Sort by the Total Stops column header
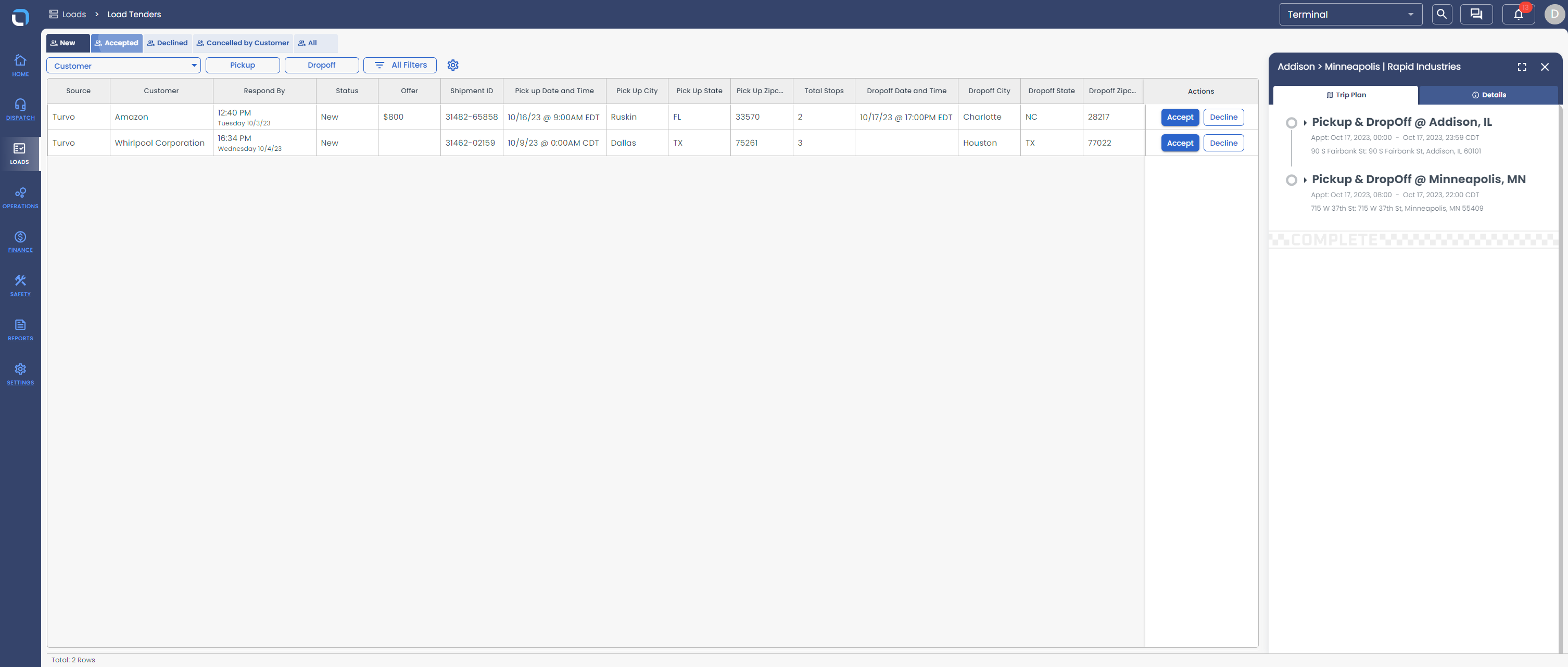The image size is (1568, 667). (x=824, y=91)
